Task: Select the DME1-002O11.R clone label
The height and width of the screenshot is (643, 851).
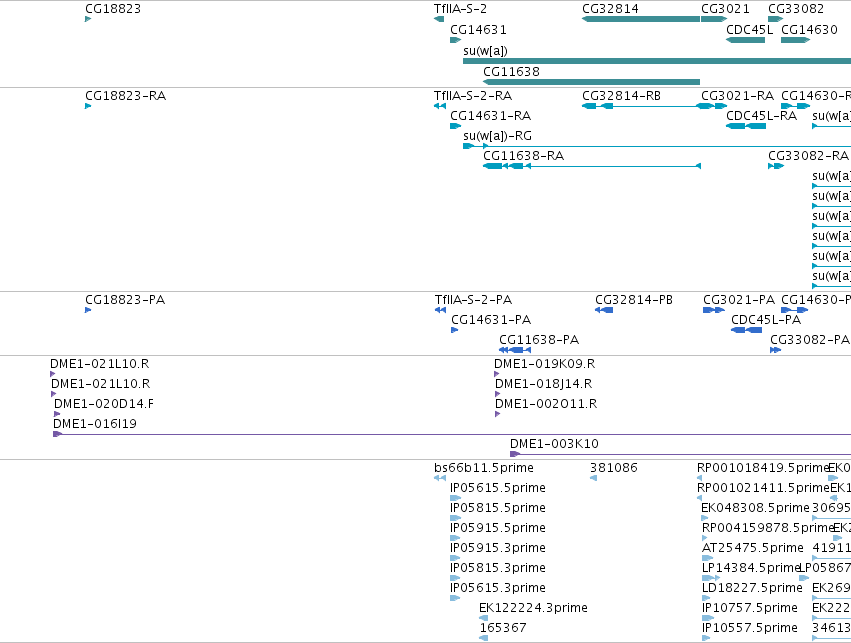Action: pos(546,404)
